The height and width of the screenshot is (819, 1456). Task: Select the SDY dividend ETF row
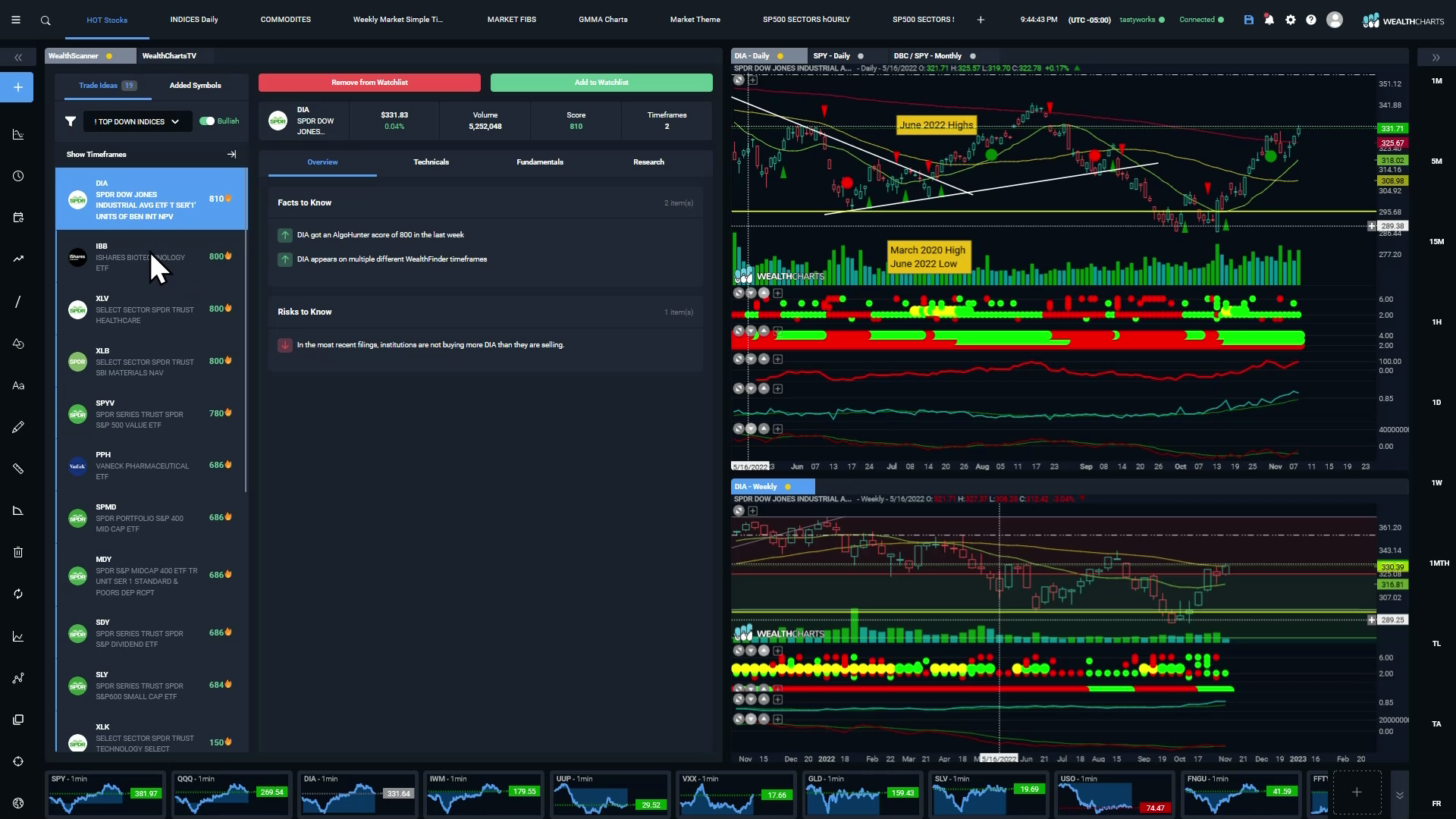pyautogui.click(x=152, y=633)
